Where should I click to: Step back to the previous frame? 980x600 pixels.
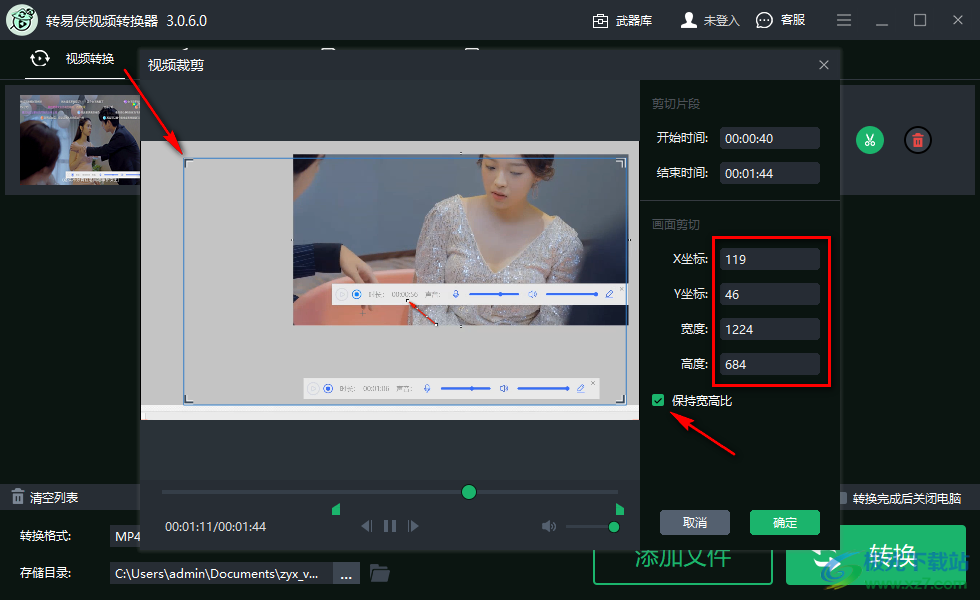pyautogui.click(x=367, y=526)
